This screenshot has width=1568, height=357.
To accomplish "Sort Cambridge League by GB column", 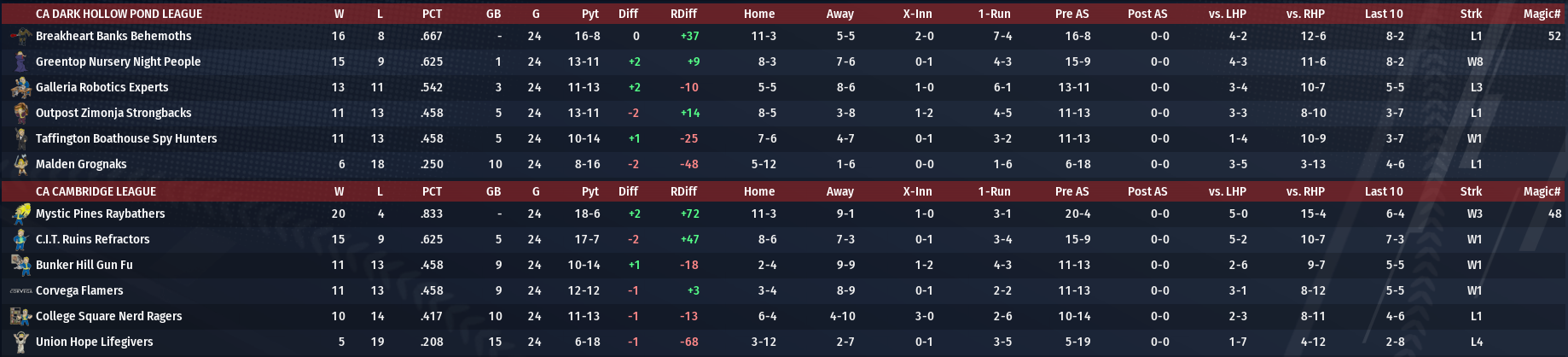I will pos(493,191).
